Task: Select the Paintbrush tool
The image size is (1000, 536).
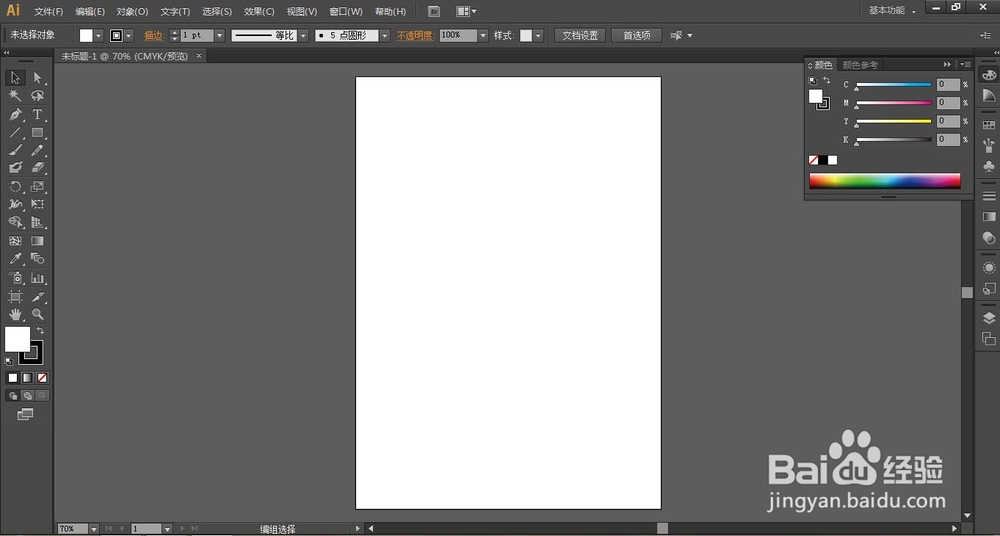Action: [x=15, y=150]
